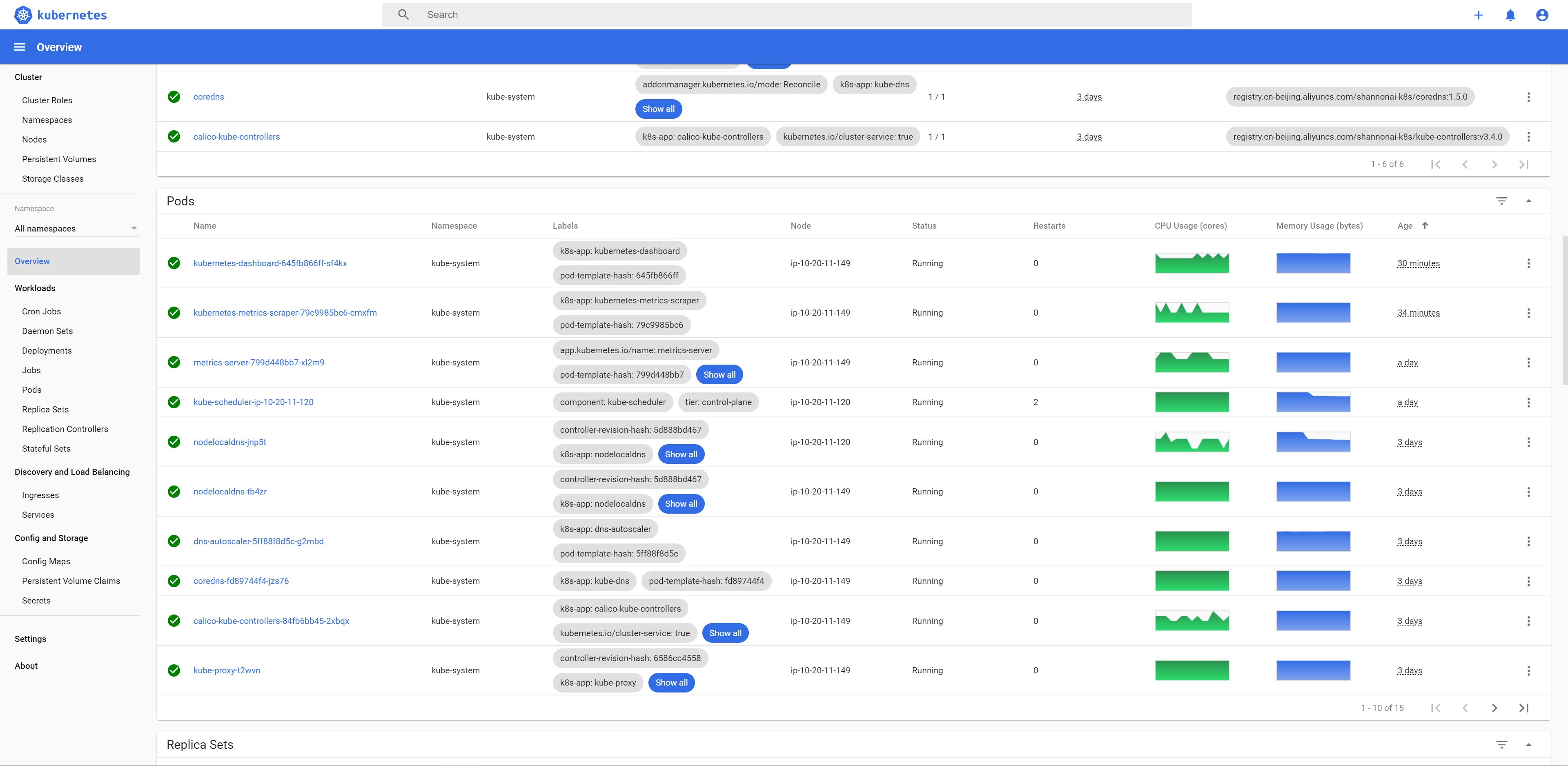
Task: Open actions menu for coredns-fd89744f4-jzs76 pod
Action: pyautogui.click(x=1528, y=581)
